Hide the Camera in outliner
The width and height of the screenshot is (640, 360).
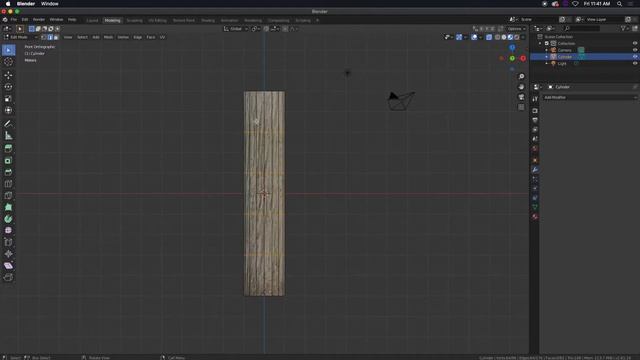click(635, 50)
